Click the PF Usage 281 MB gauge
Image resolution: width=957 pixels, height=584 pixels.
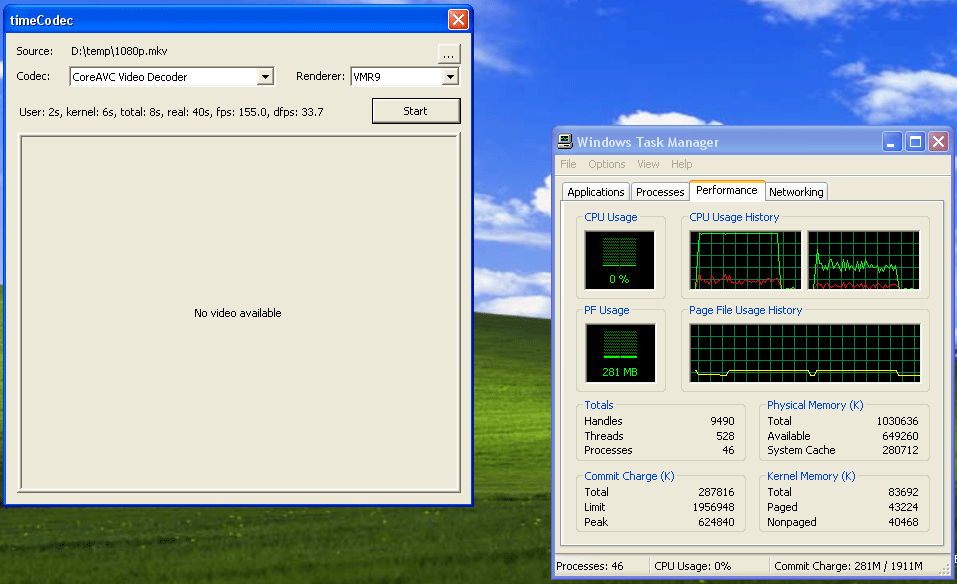tap(620, 353)
